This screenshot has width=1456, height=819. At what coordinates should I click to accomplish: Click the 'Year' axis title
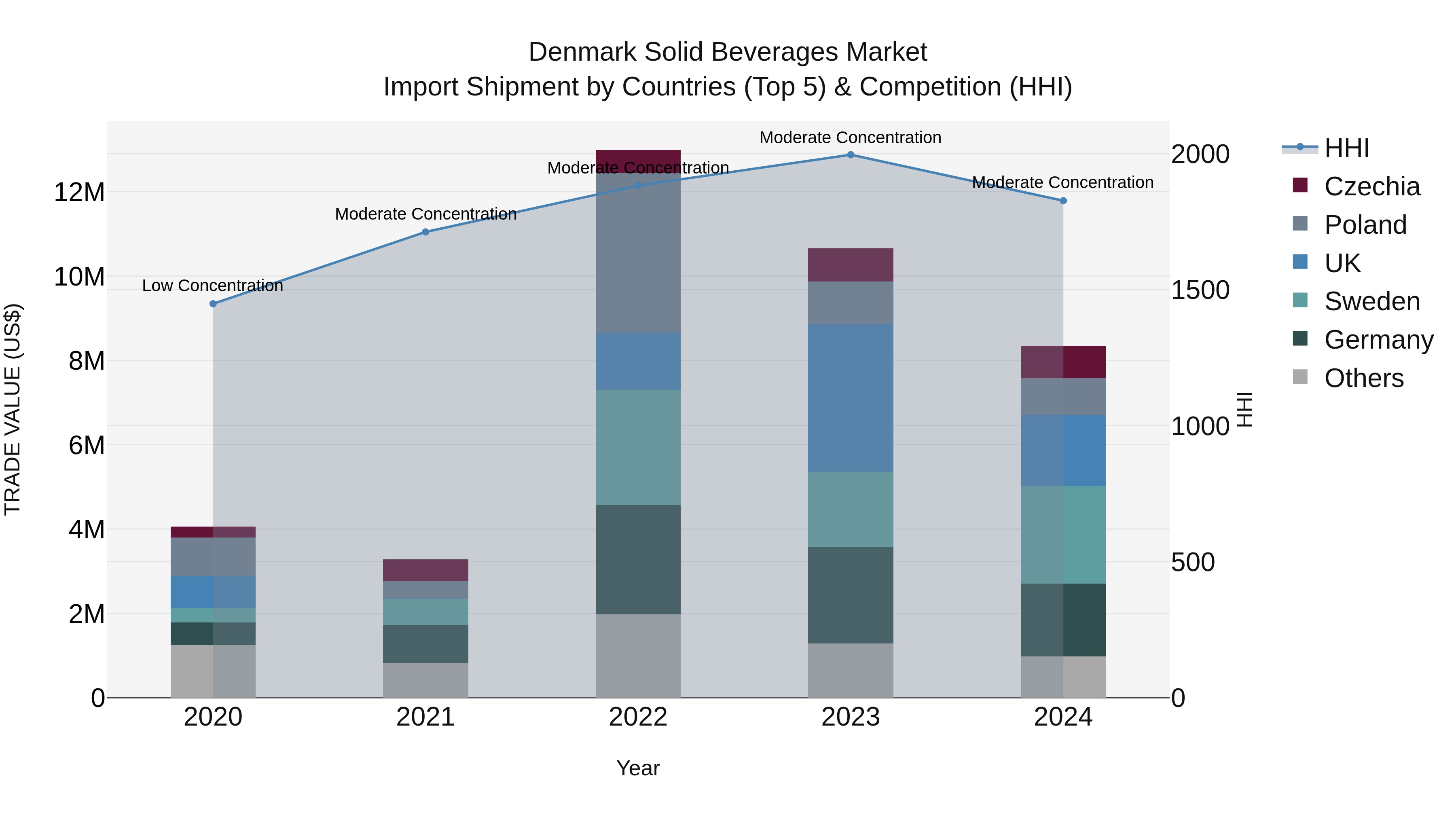click(638, 768)
